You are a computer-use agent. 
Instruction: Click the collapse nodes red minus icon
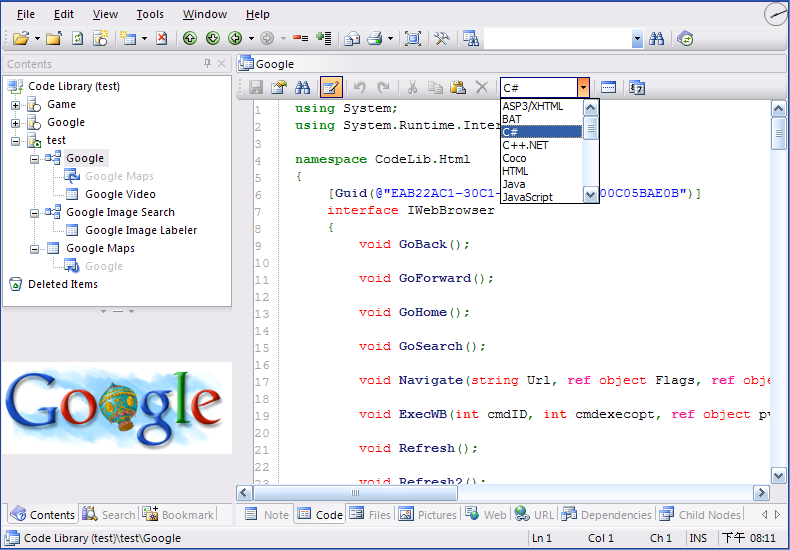pyautogui.click(x=301, y=38)
